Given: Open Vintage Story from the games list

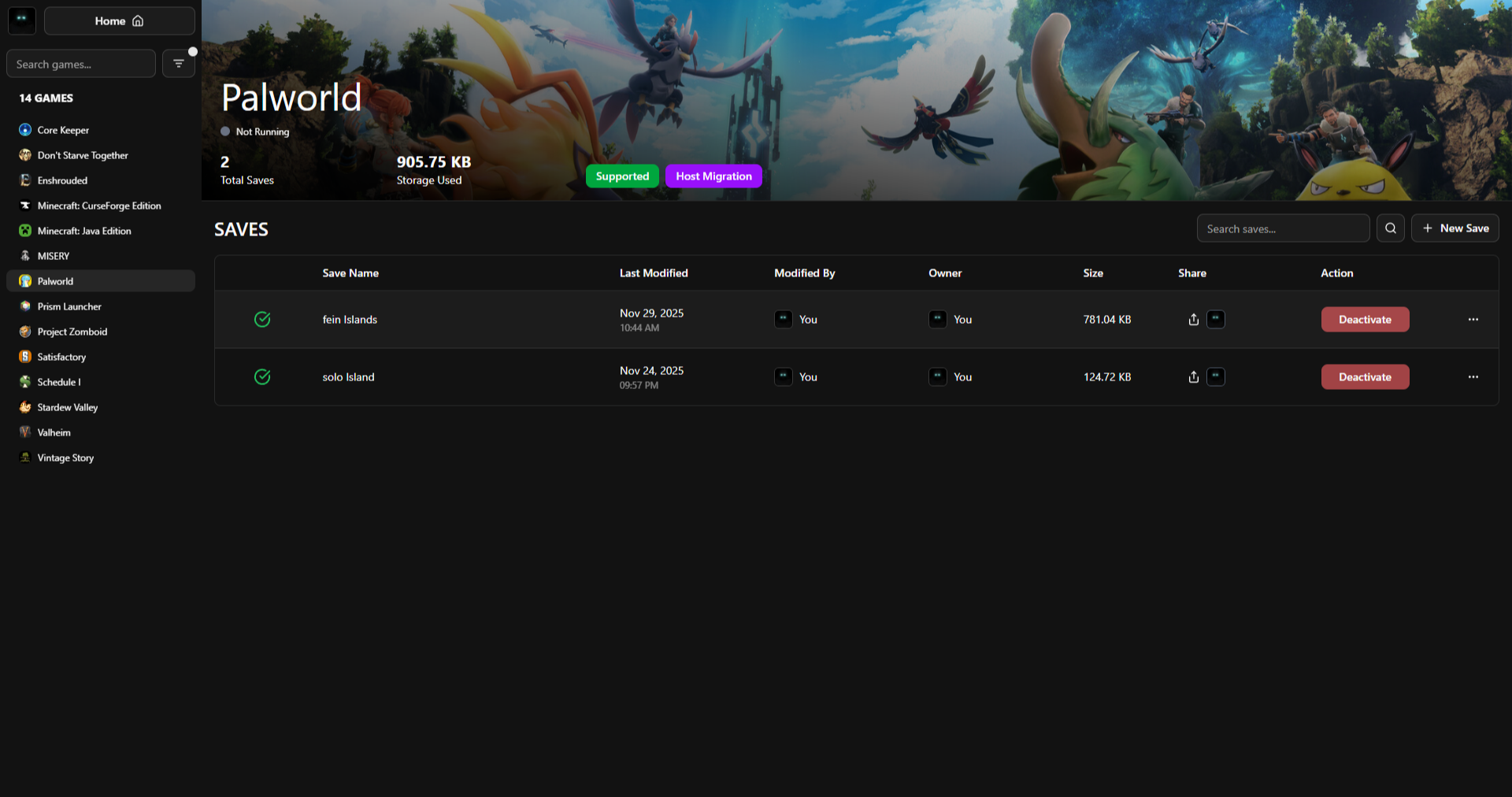Looking at the screenshot, I should click(x=101, y=458).
